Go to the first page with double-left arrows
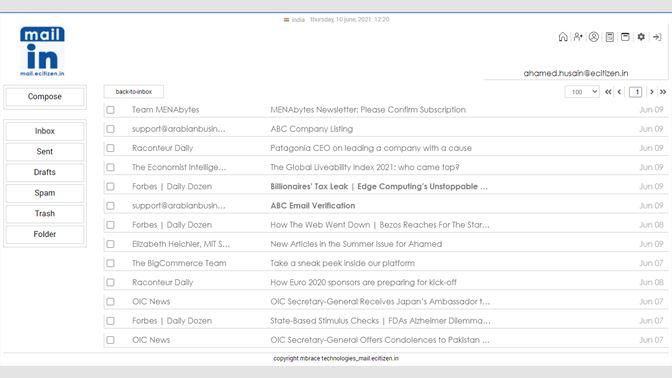 (608, 92)
